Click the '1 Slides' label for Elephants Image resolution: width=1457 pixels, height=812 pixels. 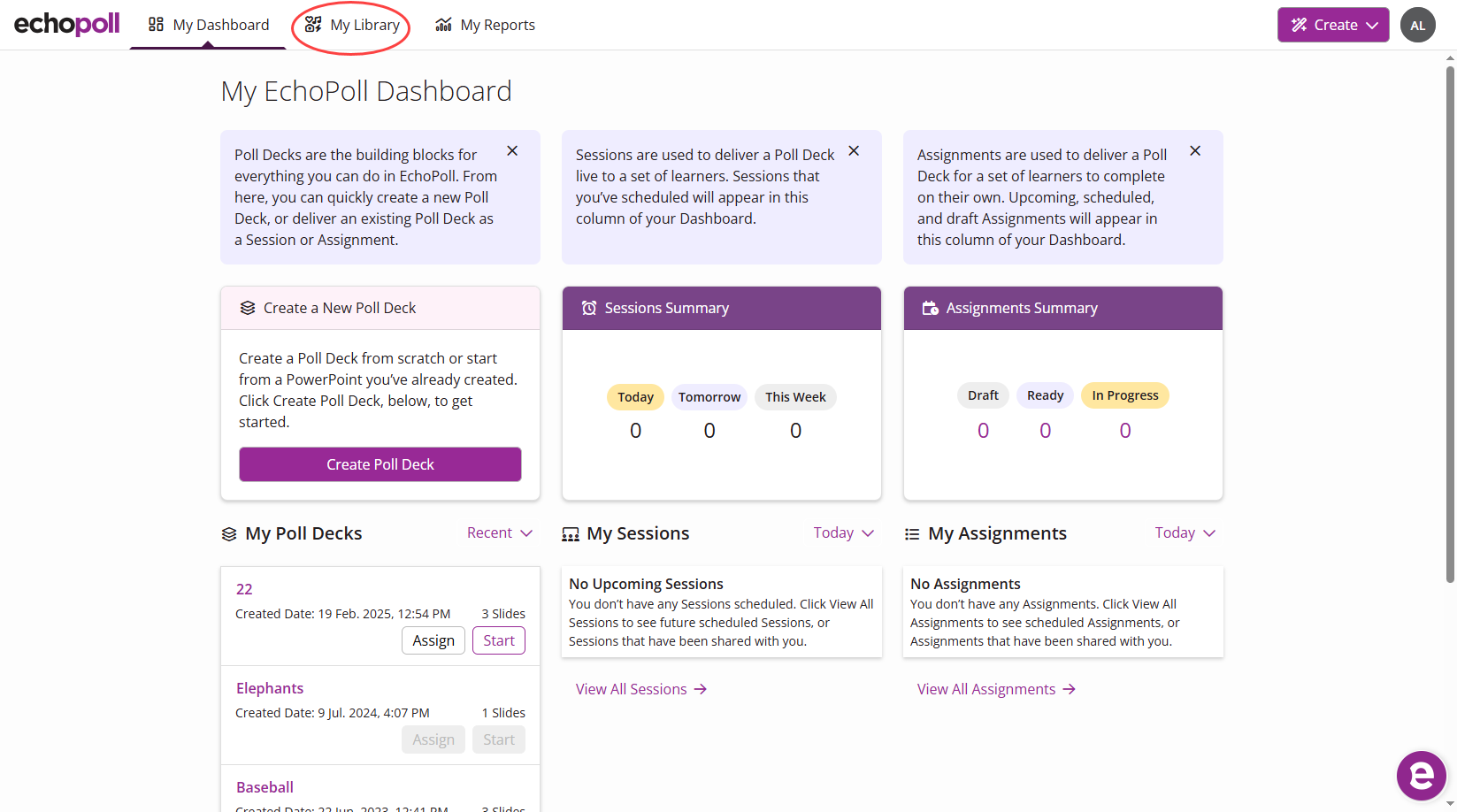[x=503, y=713]
